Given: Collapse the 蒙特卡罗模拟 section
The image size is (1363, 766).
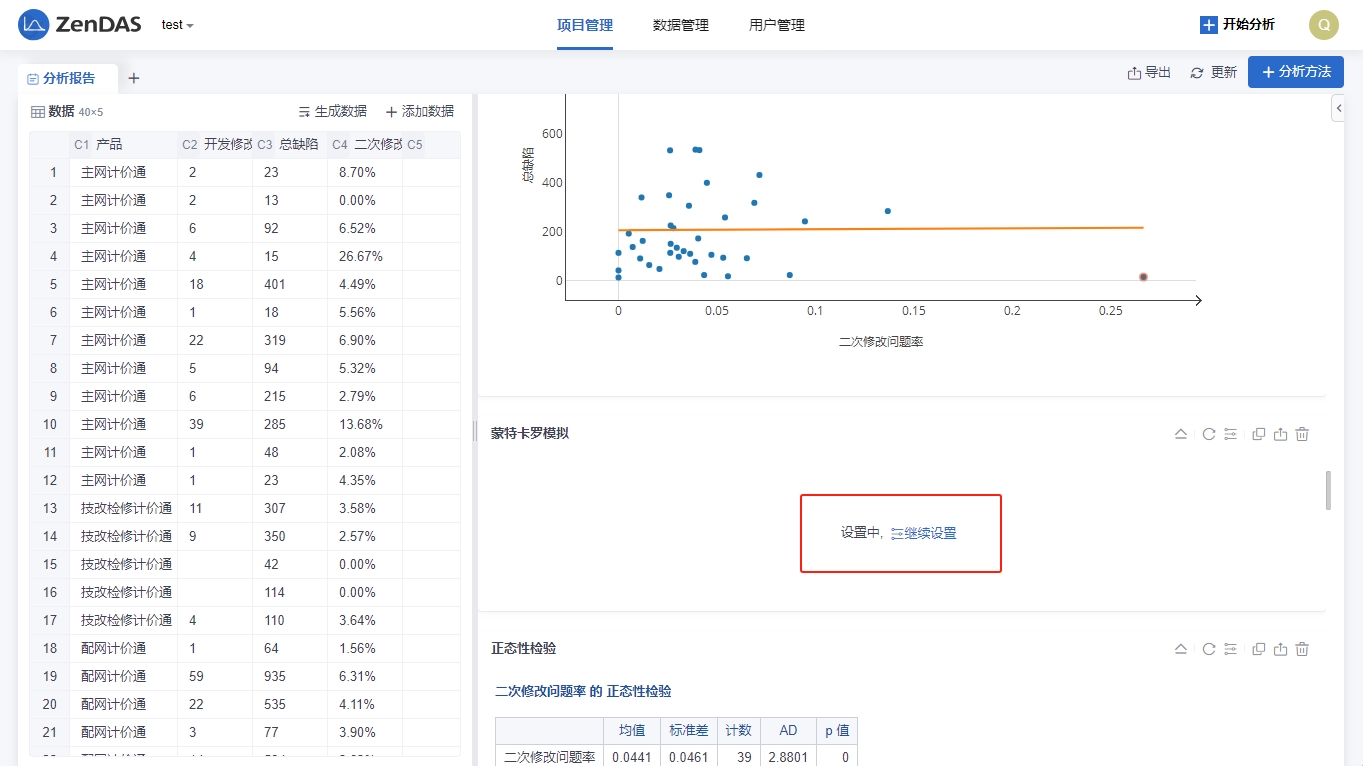Looking at the screenshot, I should [x=1180, y=434].
